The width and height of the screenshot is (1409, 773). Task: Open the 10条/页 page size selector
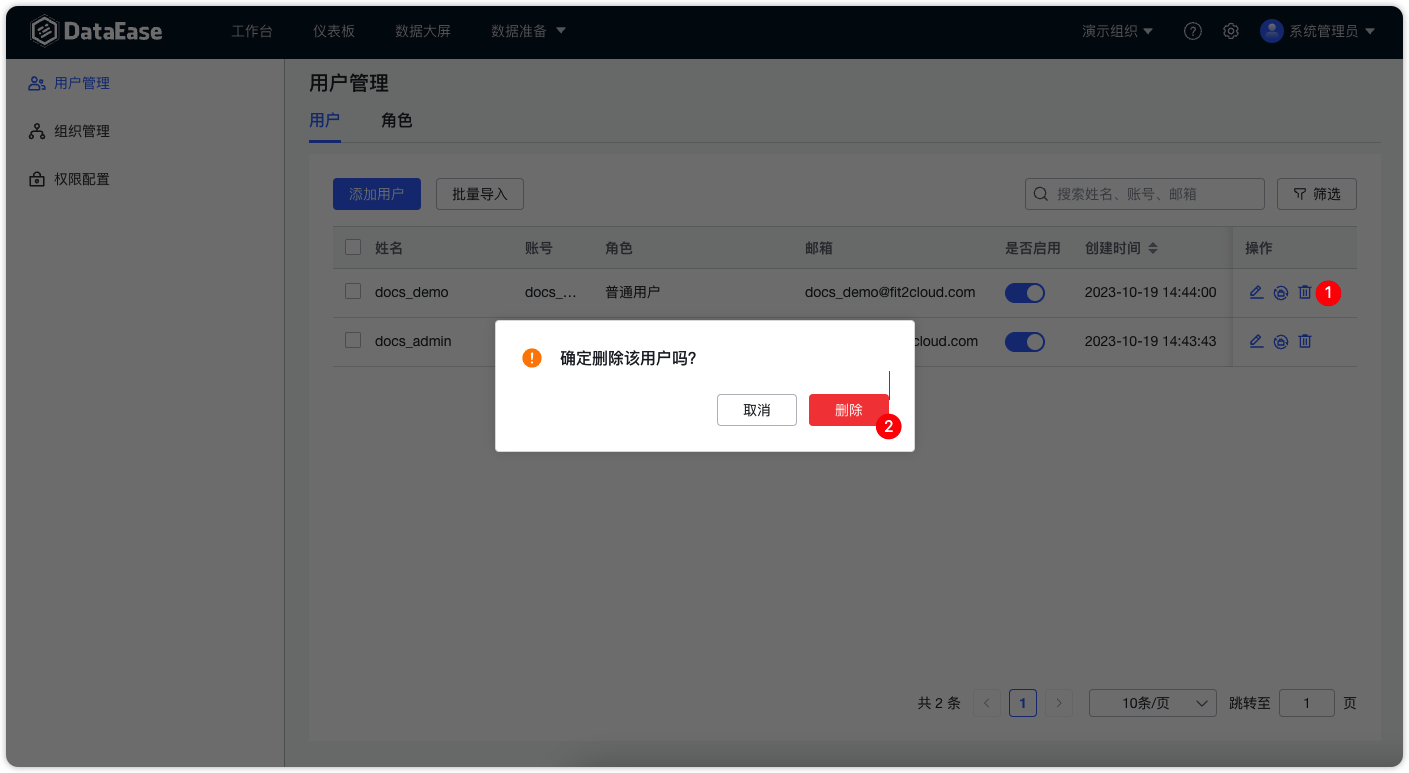(1152, 702)
